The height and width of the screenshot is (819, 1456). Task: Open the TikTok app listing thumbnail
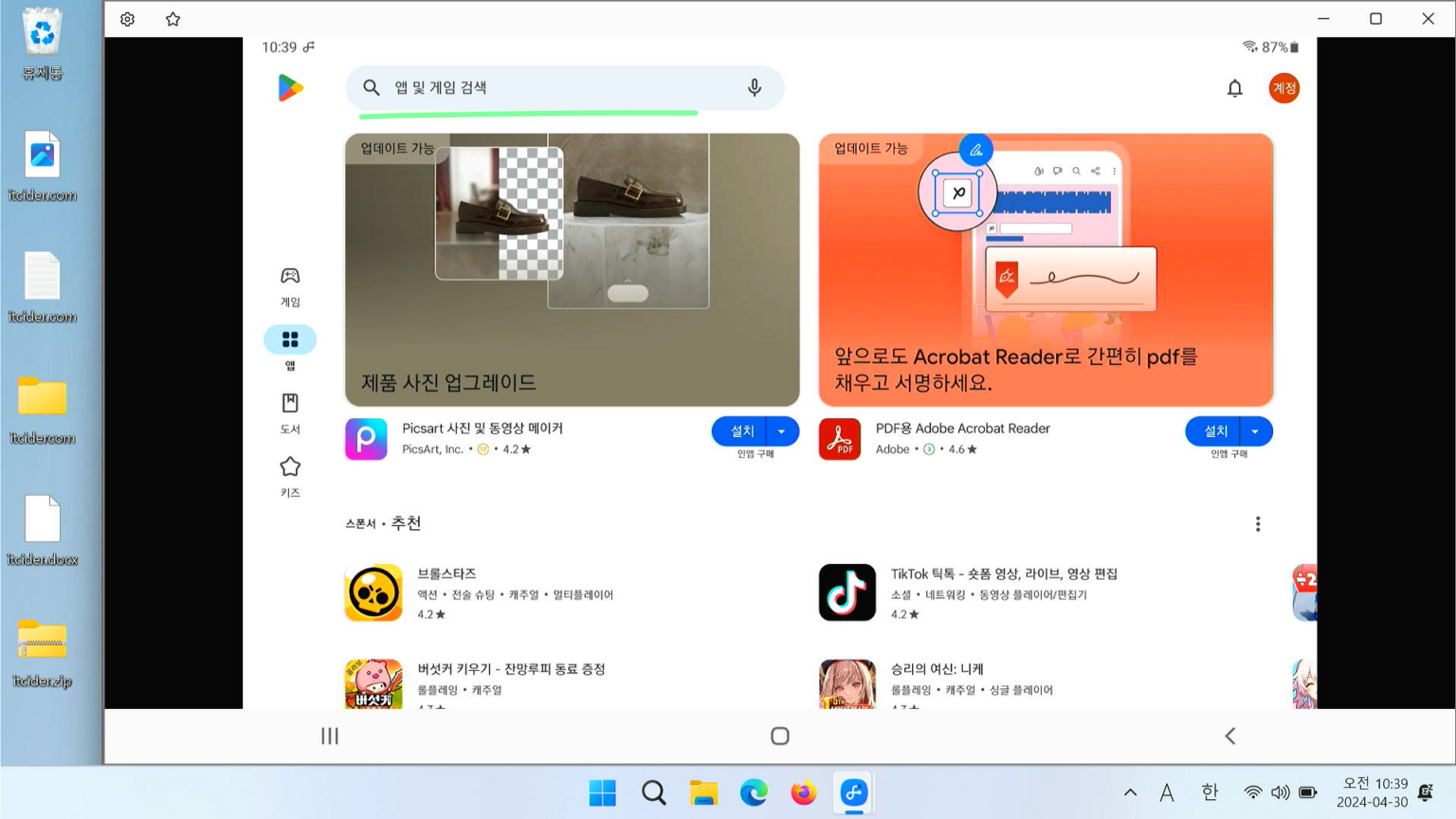coord(846,592)
